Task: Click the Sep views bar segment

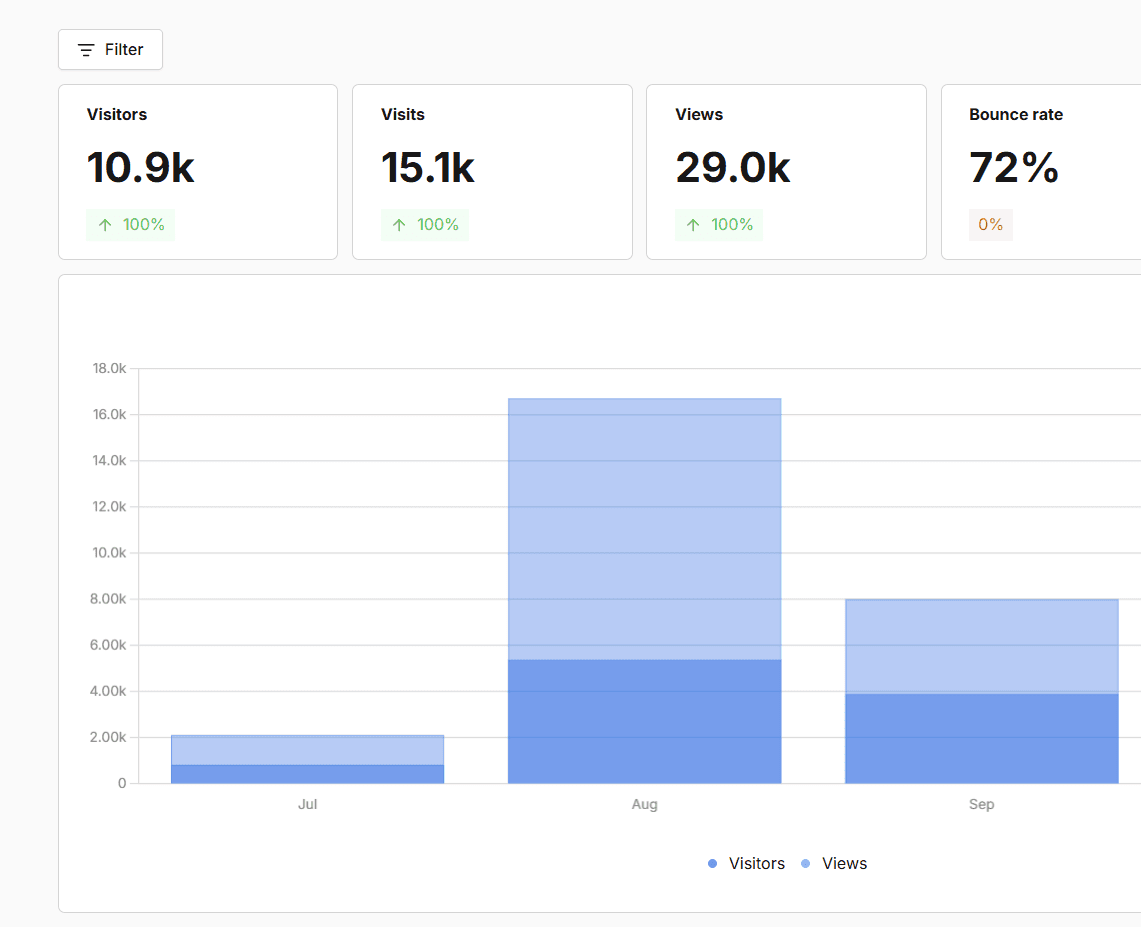Action: [x=982, y=646]
